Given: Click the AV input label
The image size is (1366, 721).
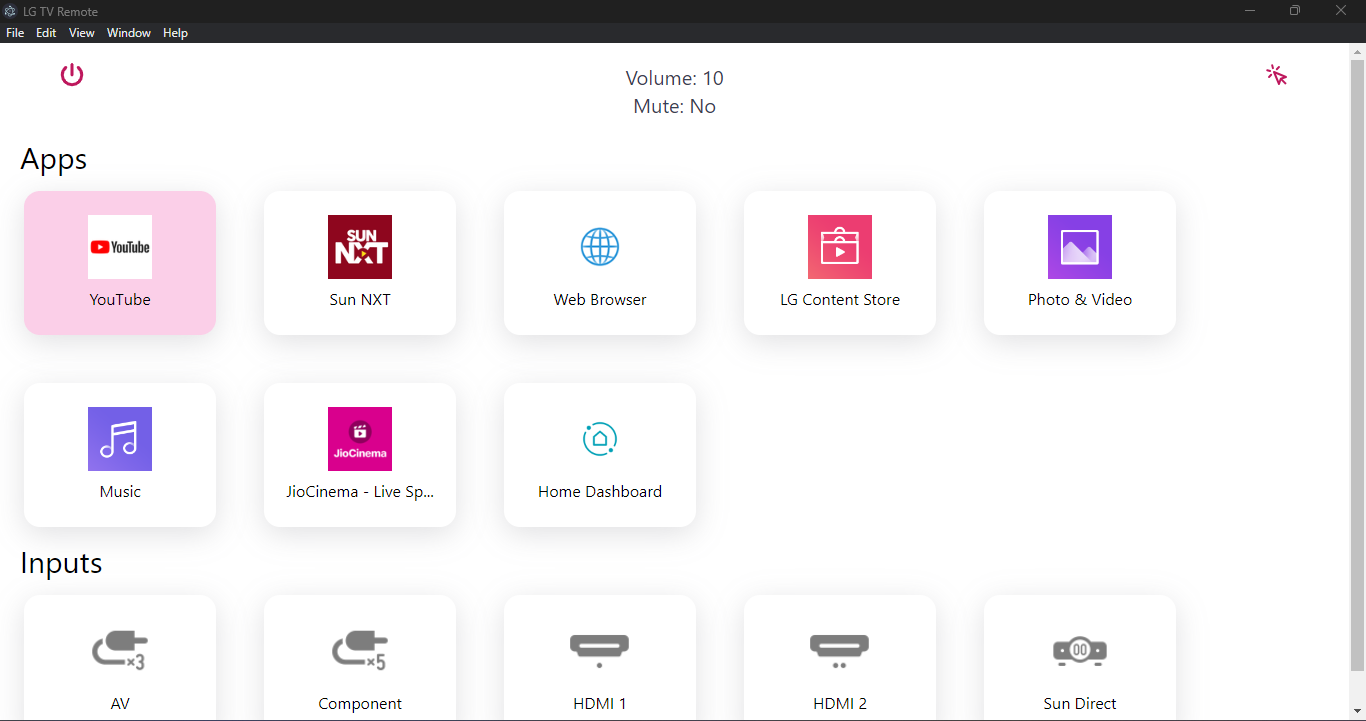Looking at the screenshot, I should (x=120, y=703).
